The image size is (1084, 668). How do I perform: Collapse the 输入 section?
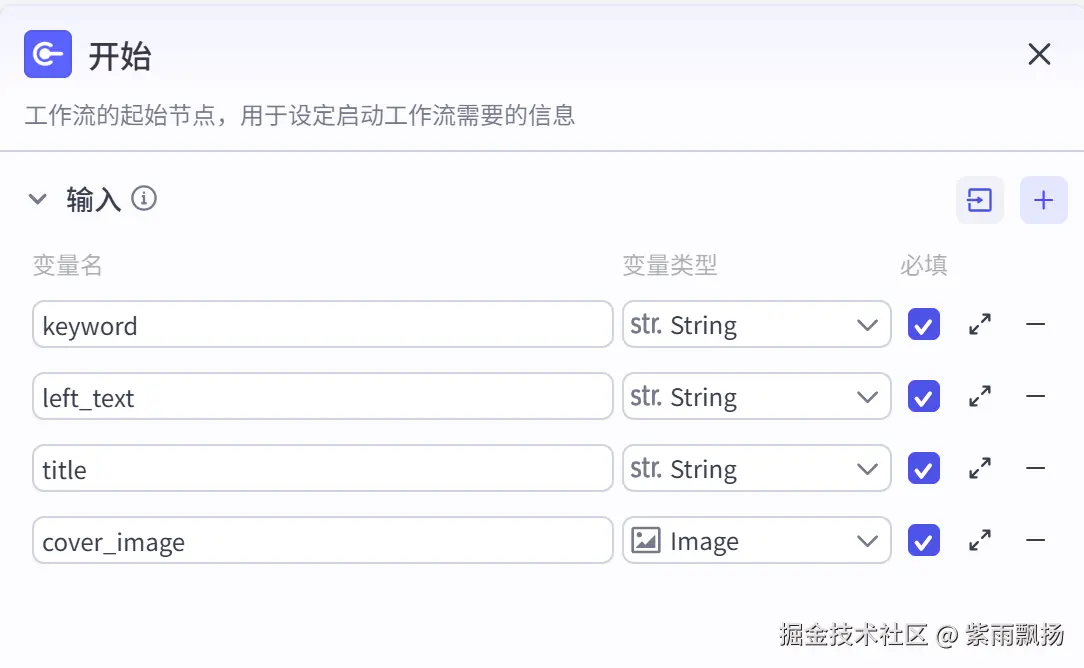(x=38, y=199)
